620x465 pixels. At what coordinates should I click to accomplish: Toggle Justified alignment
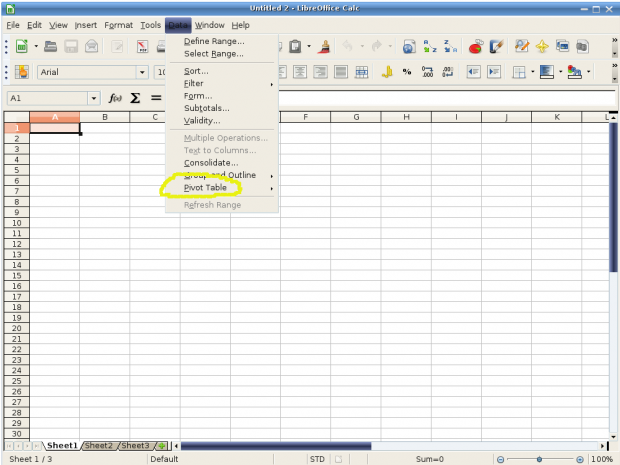(x=341, y=72)
